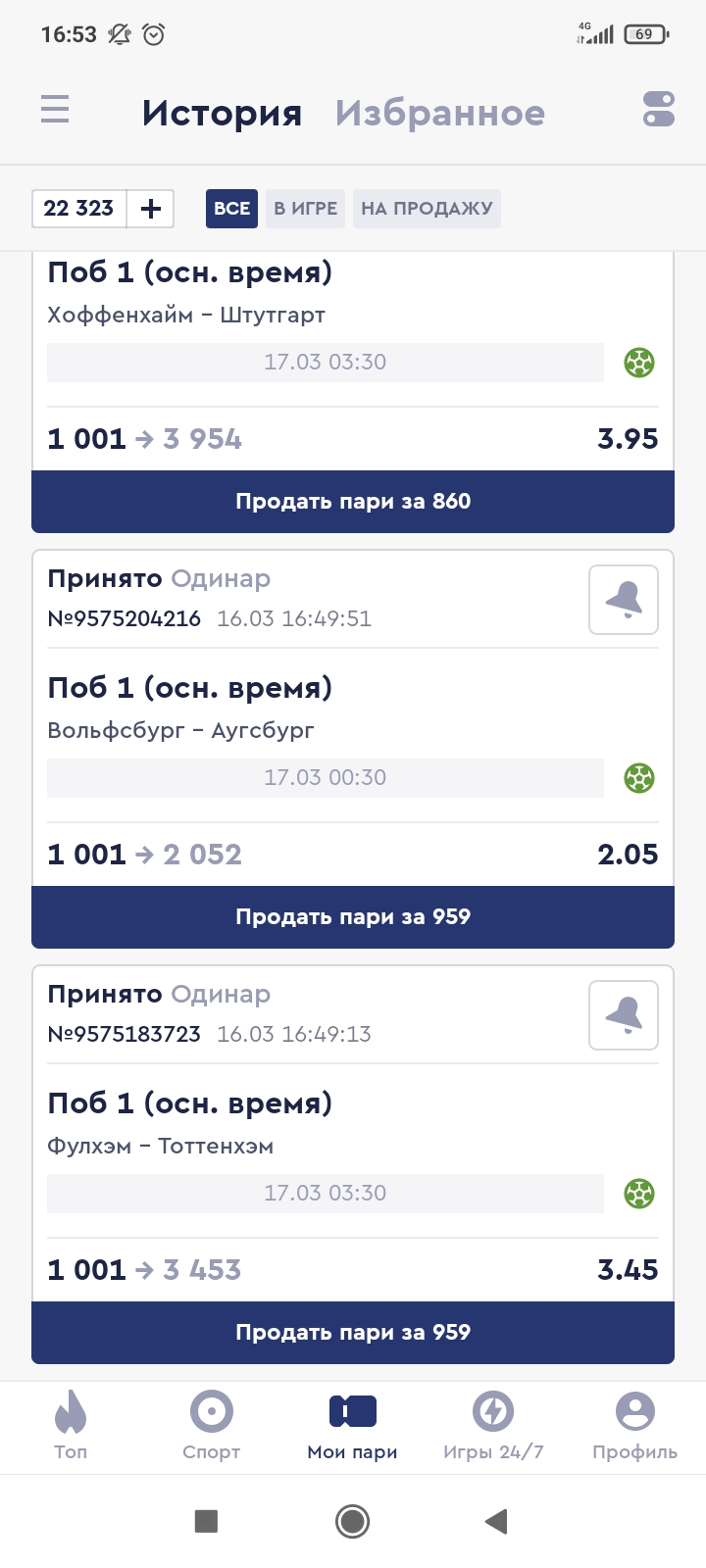This screenshot has width=706, height=1568.
Task: Sell the Hoffenheim bet for 860
Action: [x=353, y=502]
